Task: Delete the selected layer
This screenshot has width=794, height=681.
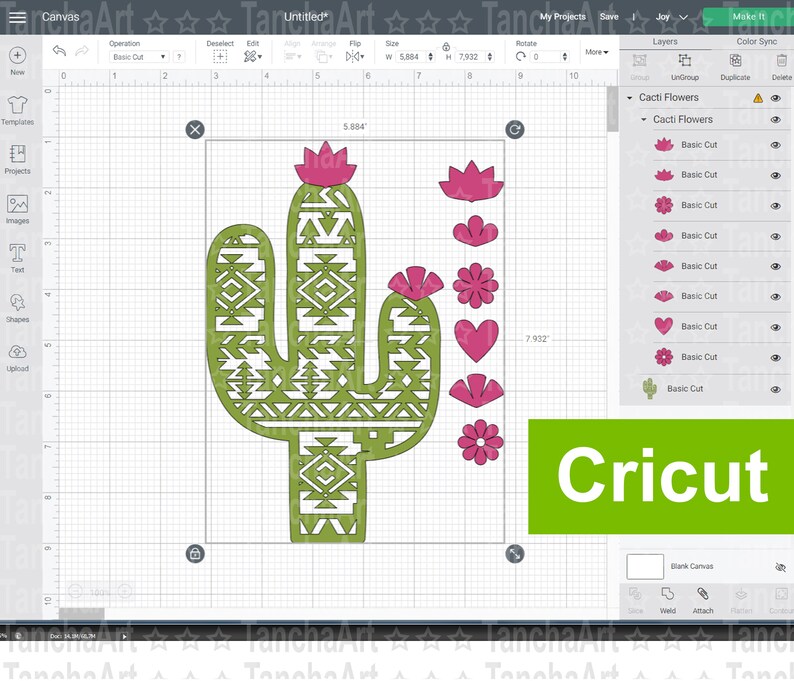Action: [781, 61]
